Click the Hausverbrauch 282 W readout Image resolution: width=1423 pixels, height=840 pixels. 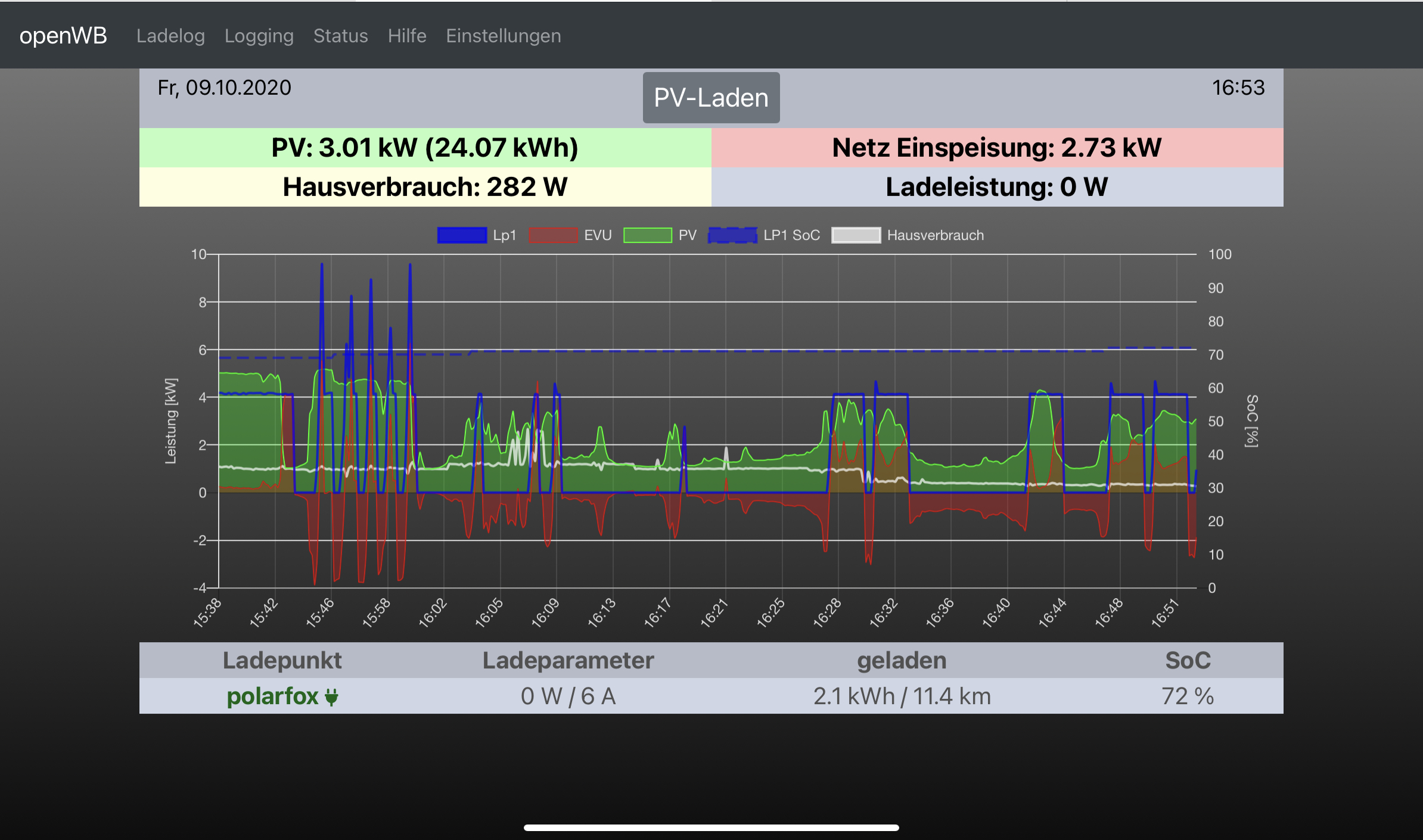[x=425, y=187]
